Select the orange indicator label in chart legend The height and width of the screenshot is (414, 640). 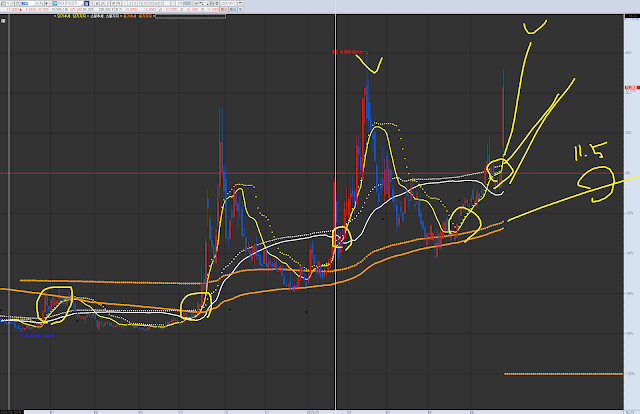pos(138,16)
